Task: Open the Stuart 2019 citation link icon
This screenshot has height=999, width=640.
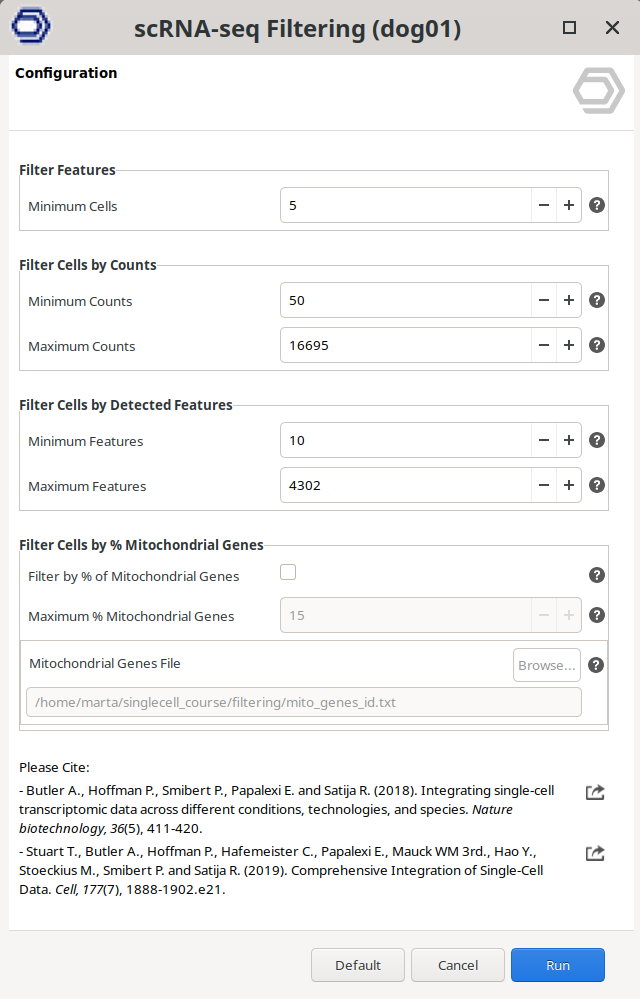Action: (x=595, y=853)
